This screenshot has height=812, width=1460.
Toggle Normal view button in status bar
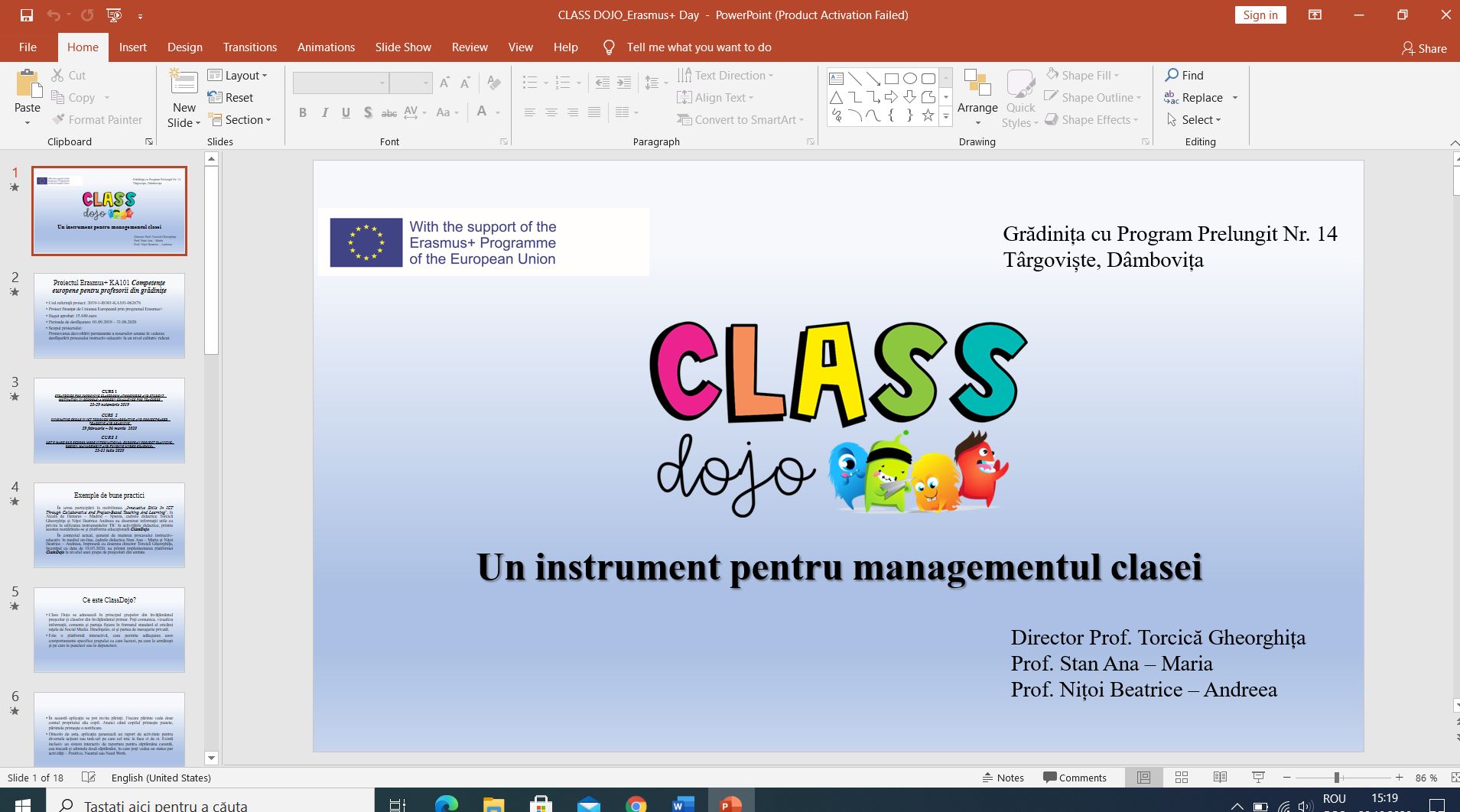coord(1143,778)
